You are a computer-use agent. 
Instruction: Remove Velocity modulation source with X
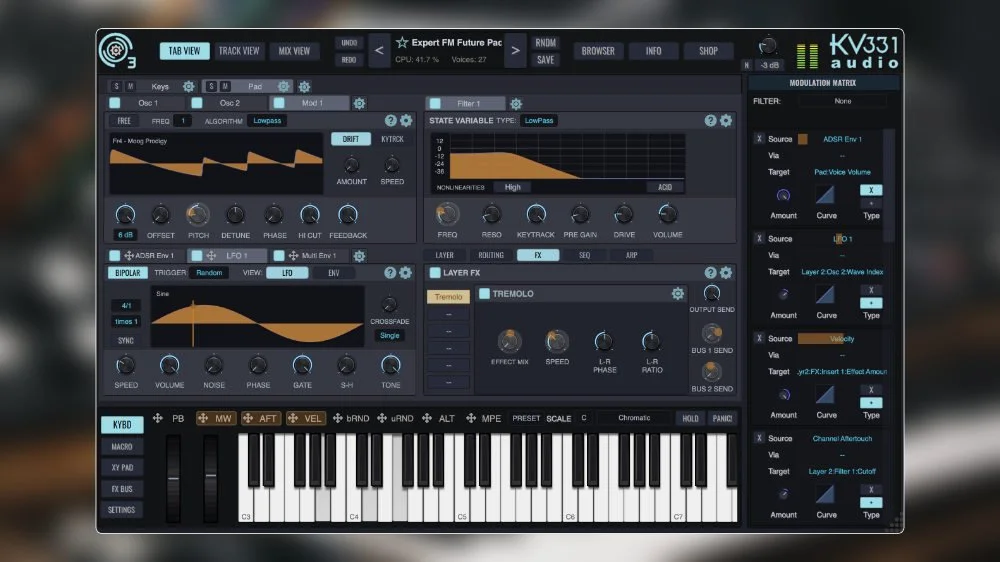point(759,338)
